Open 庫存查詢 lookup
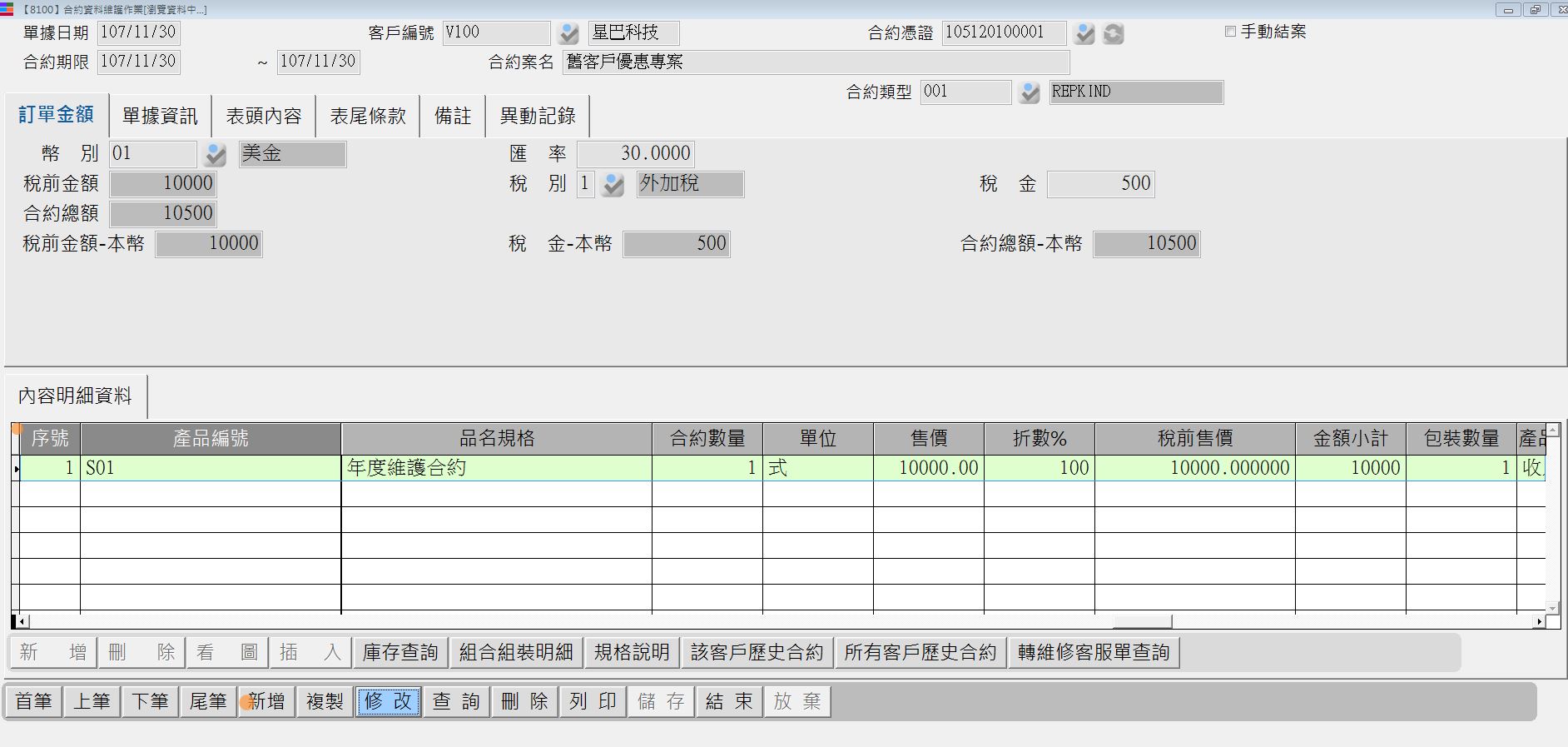 coord(400,653)
